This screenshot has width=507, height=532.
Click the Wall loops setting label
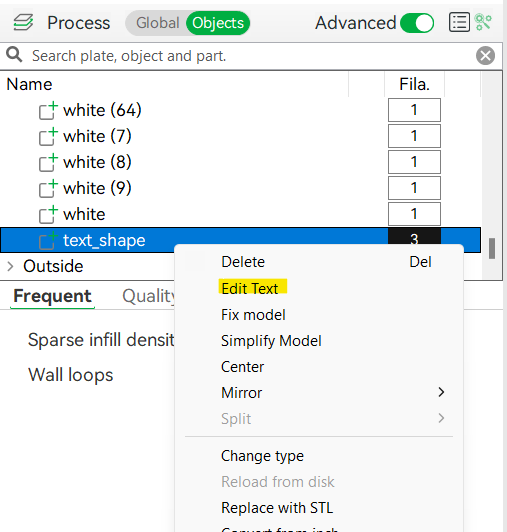click(x=71, y=375)
